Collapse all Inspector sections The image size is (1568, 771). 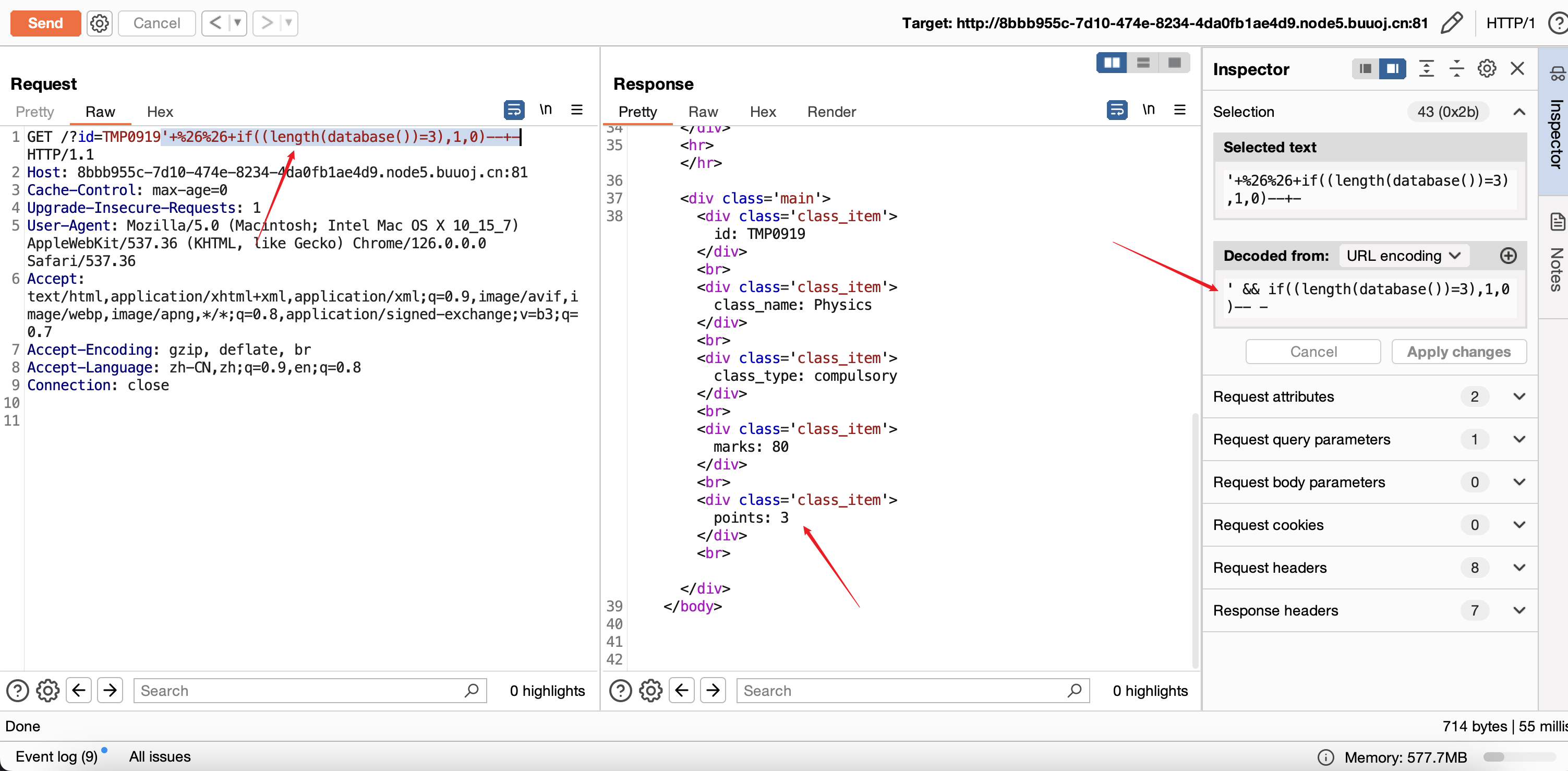[1456, 69]
